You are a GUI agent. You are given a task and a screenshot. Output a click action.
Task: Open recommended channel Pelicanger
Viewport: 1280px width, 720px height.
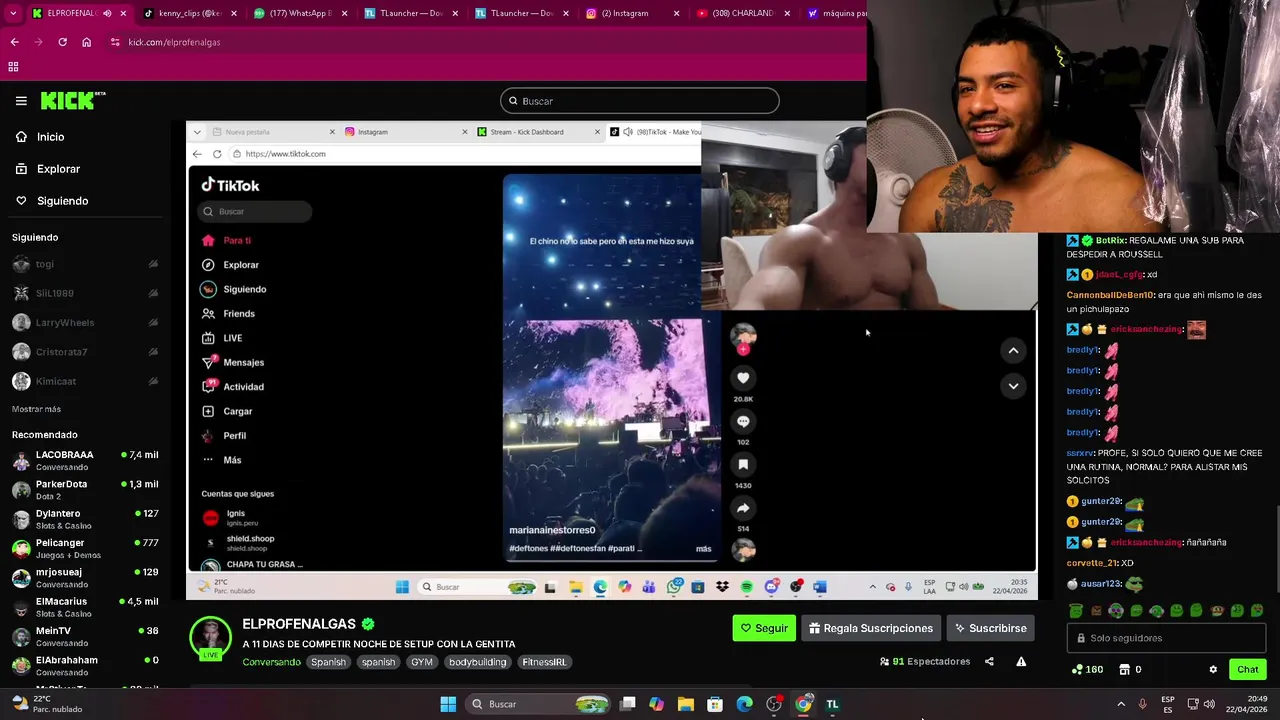coord(85,548)
